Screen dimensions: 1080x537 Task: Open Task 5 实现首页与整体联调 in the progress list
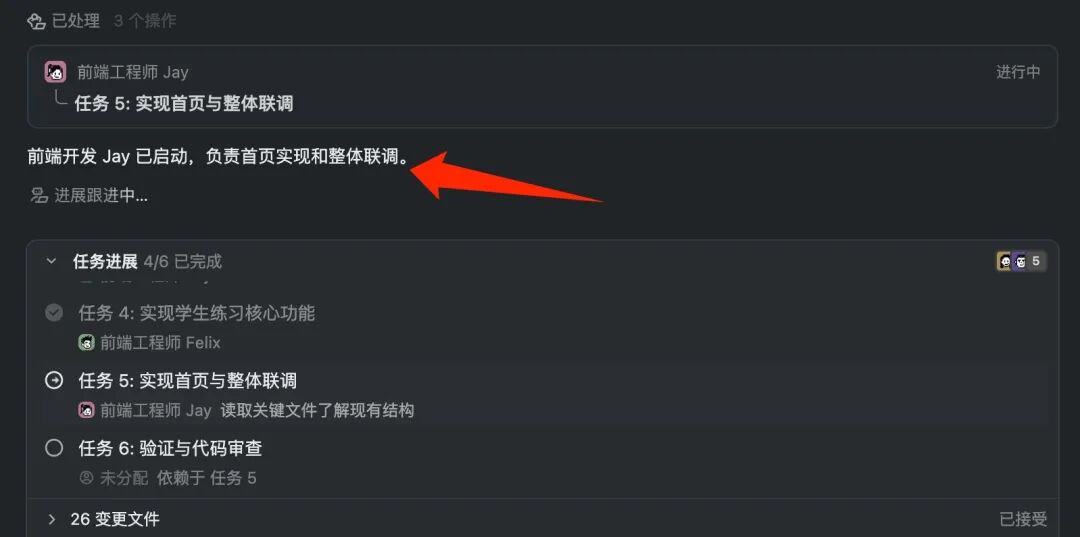click(187, 381)
